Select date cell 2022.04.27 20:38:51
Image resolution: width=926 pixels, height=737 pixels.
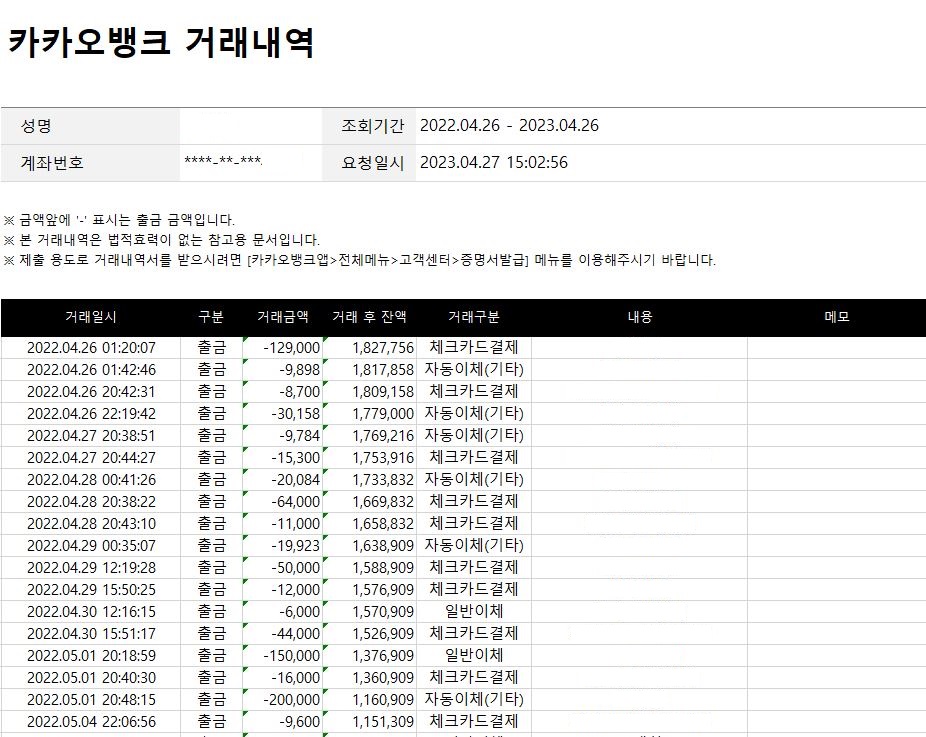[91, 436]
